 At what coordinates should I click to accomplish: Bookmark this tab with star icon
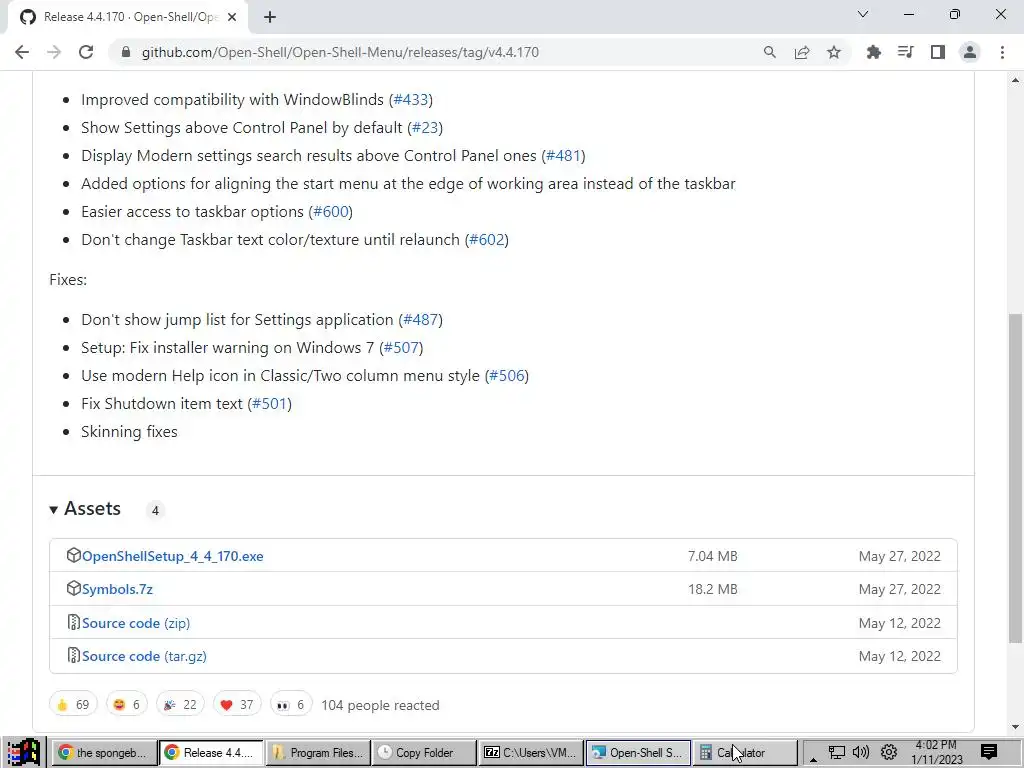click(x=834, y=52)
